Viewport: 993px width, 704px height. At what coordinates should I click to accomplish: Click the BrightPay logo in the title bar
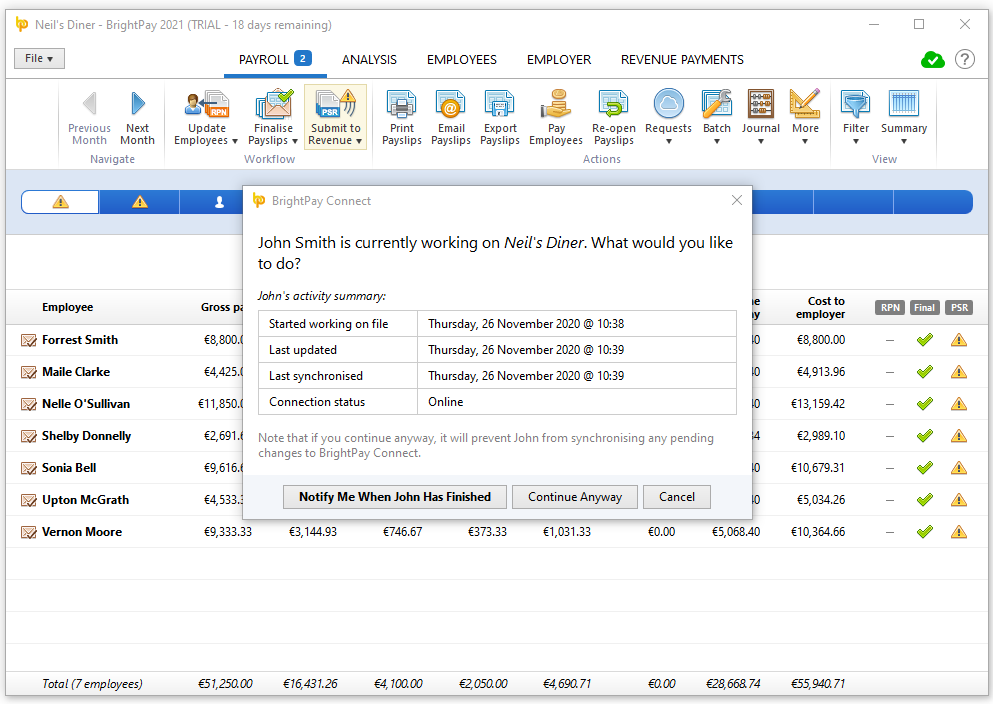click(x=22, y=25)
